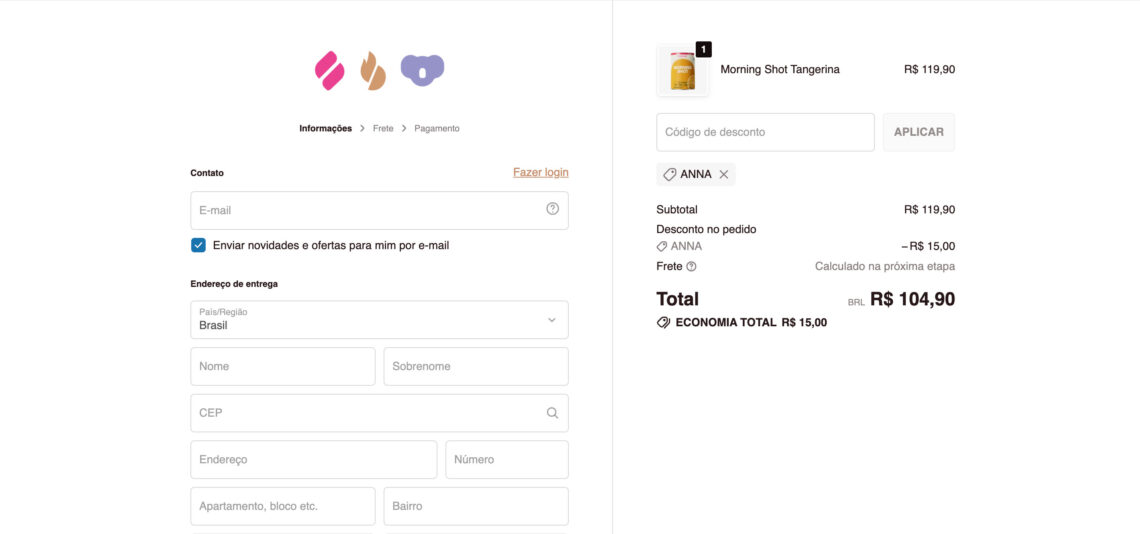Click the Fazer login link
1140x534 pixels.
541,172
